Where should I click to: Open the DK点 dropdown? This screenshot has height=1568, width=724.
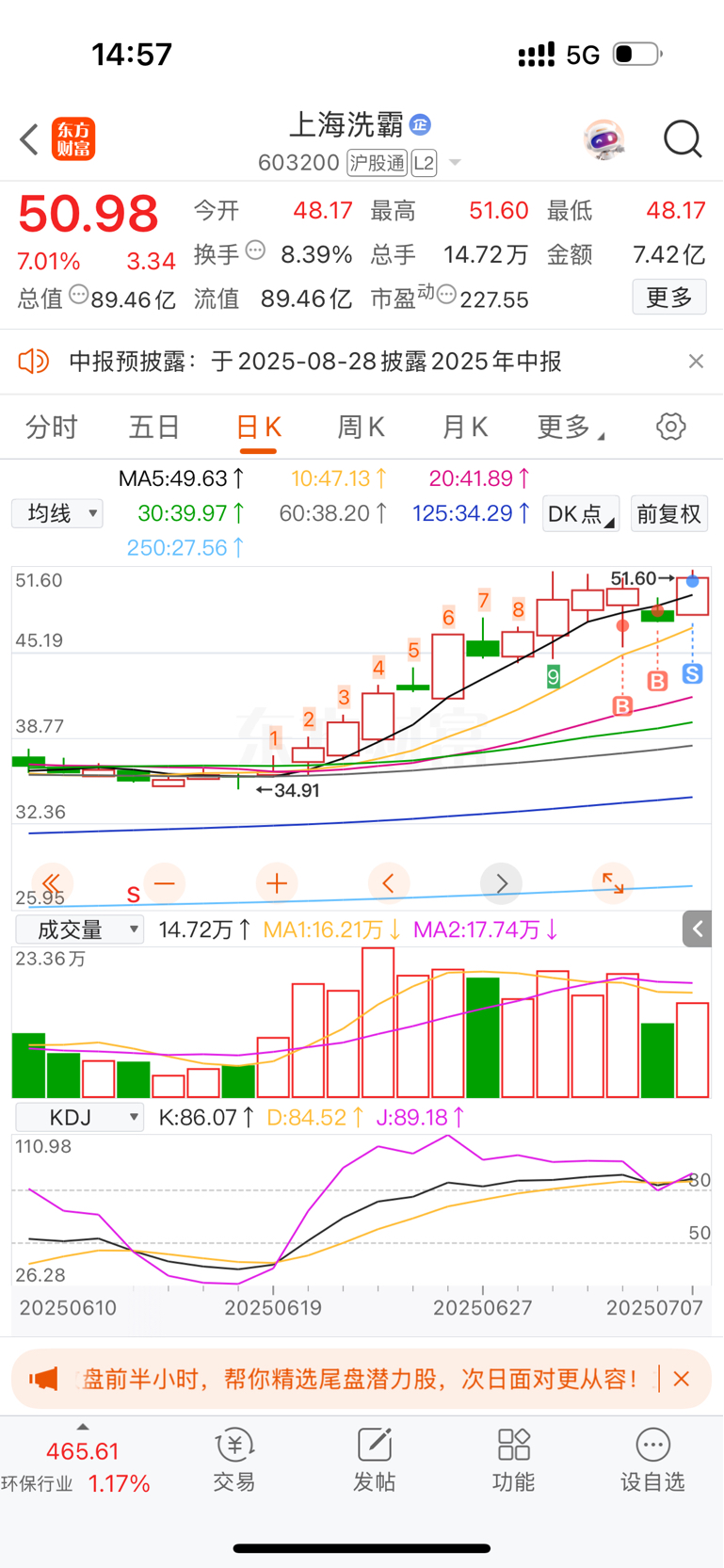pos(581,513)
